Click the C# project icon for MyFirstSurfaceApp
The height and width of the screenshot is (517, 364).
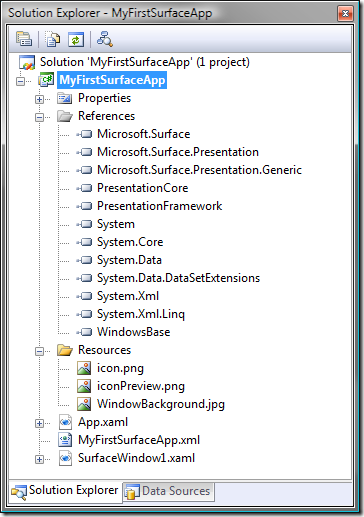coord(46,80)
